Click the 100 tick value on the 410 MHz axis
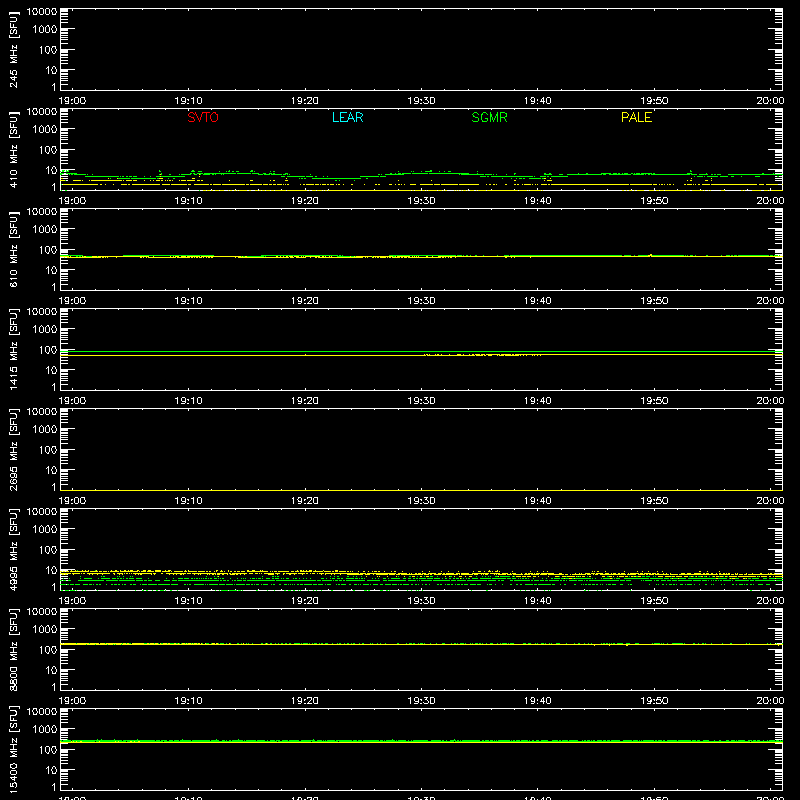Image resolution: width=800 pixels, height=800 pixels. pyautogui.click(x=48, y=150)
